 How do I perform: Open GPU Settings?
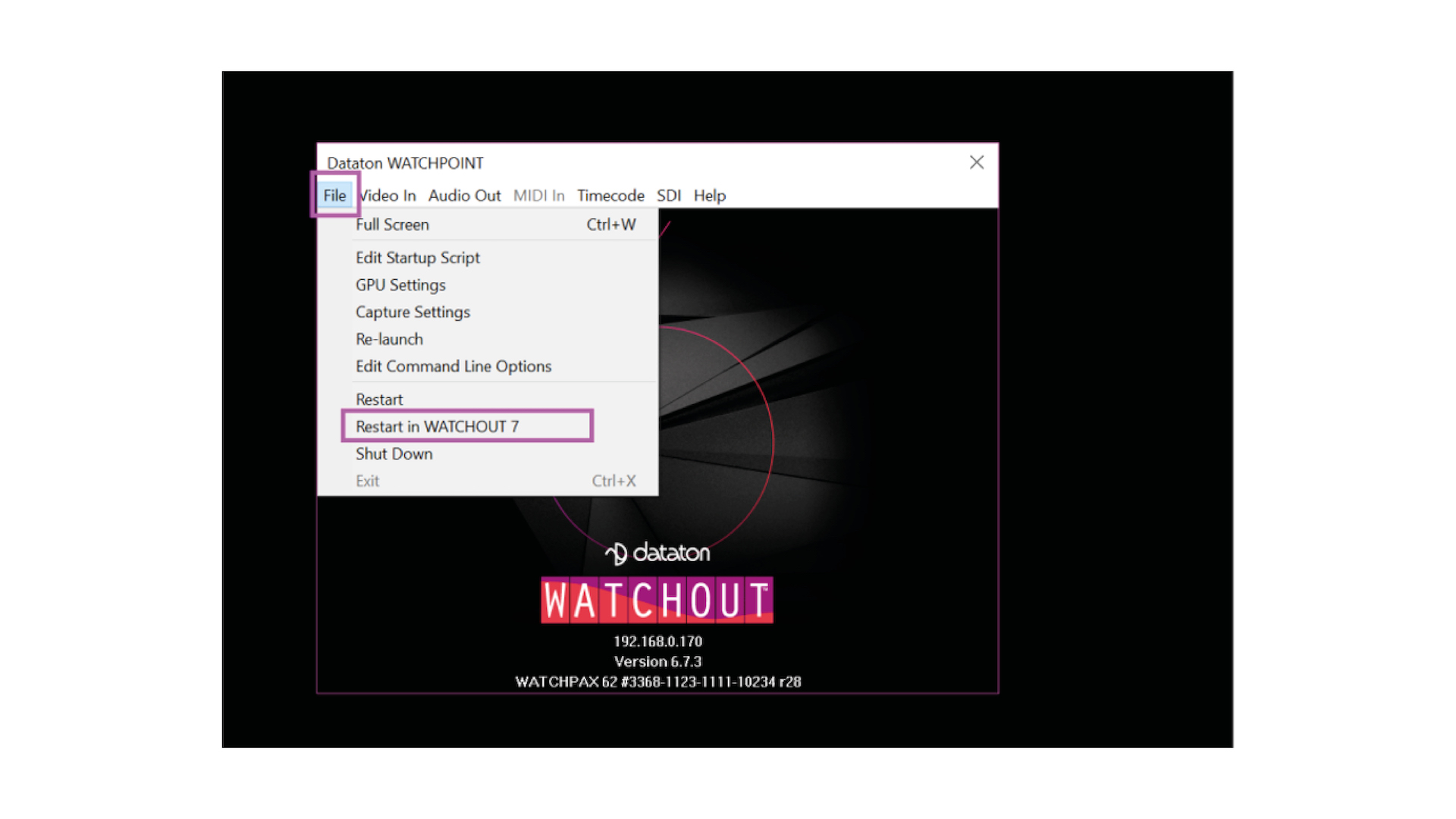click(x=400, y=285)
